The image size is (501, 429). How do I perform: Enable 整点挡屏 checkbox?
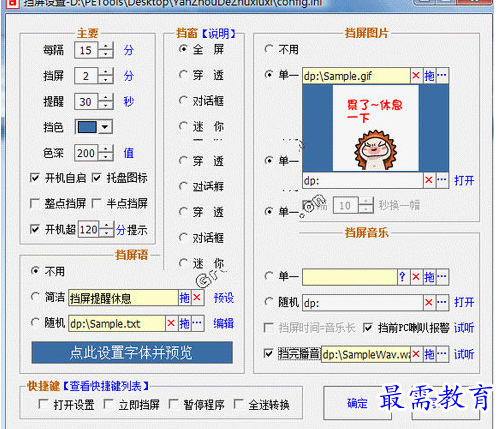[x=34, y=203]
